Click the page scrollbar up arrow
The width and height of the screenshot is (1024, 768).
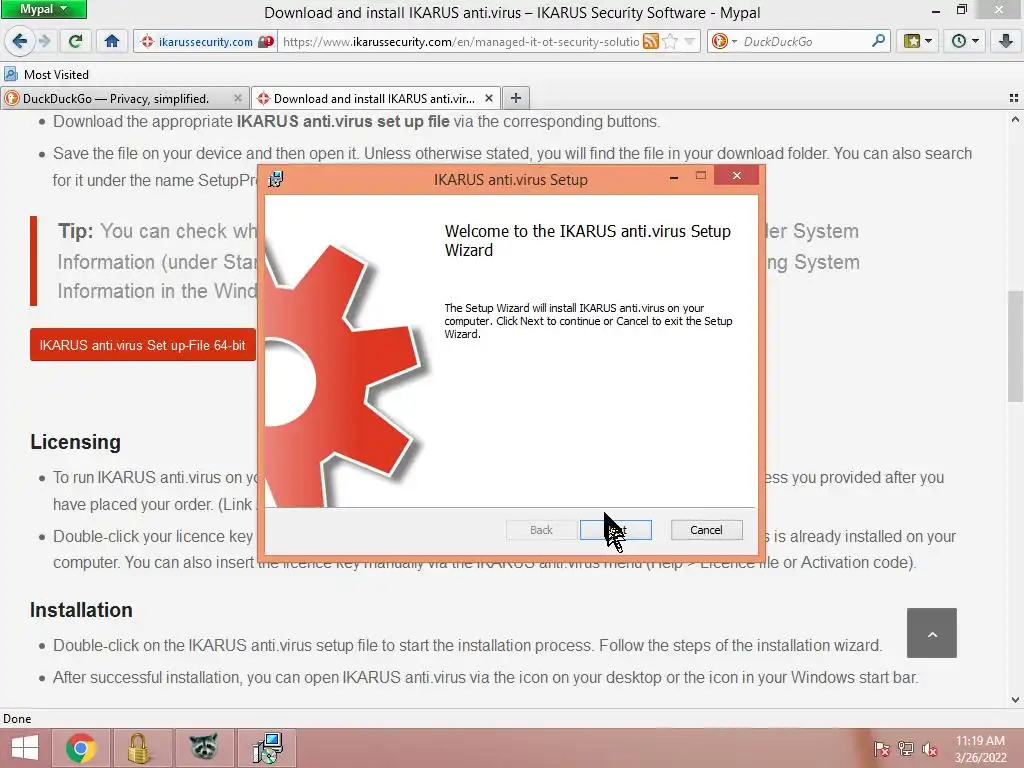[x=1015, y=120]
